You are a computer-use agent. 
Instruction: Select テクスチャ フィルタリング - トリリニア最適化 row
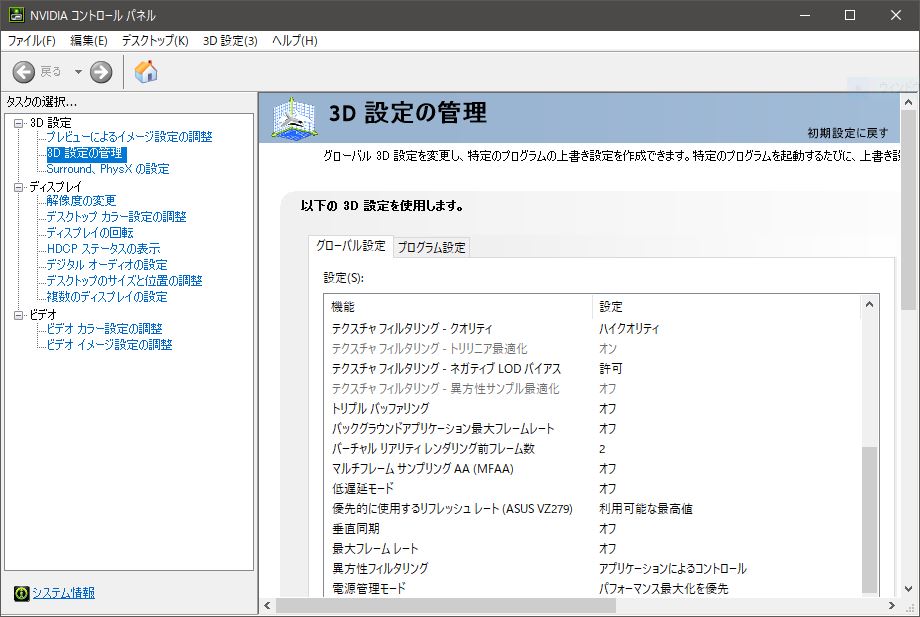591,348
